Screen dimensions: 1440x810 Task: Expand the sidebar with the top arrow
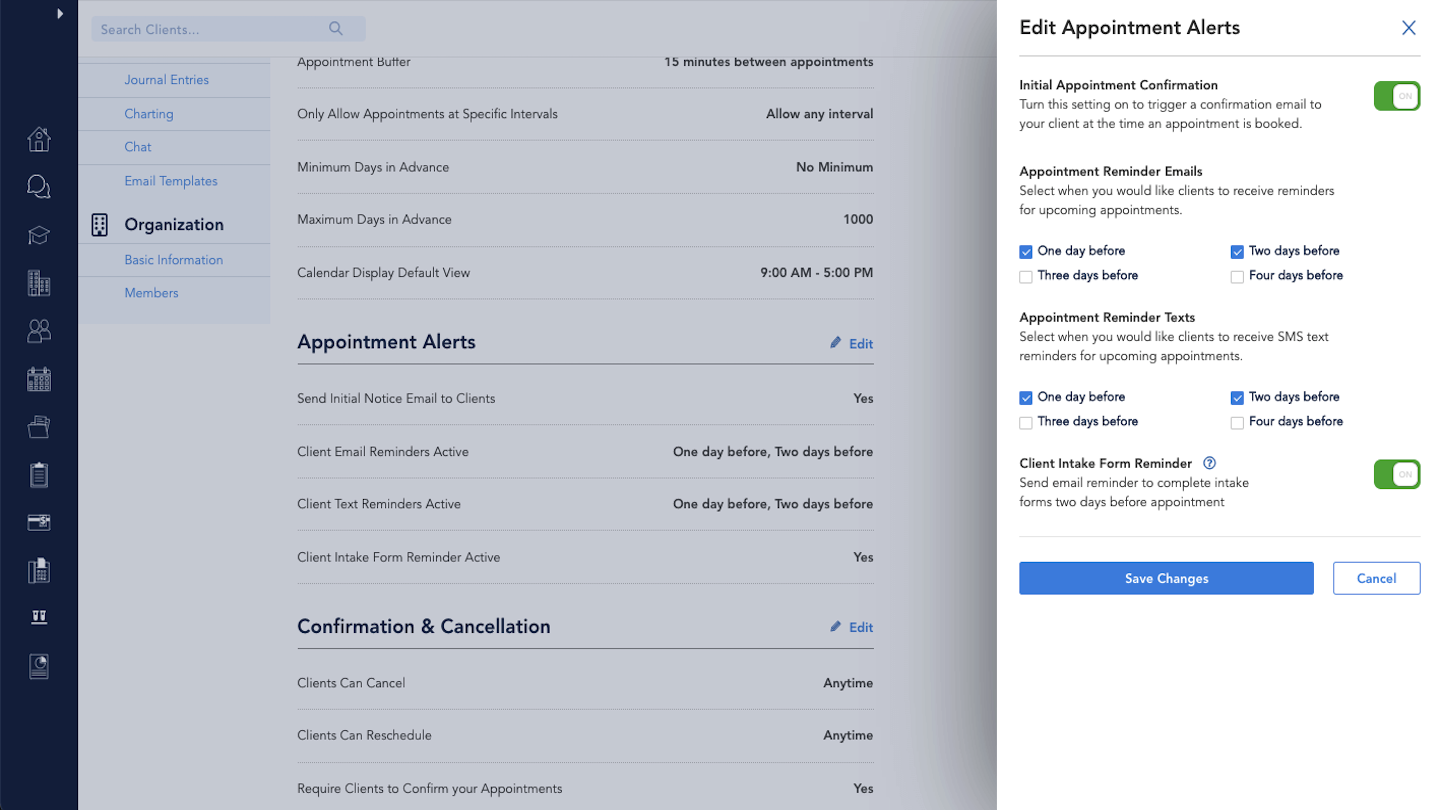pyautogui.click(x=60, y=14)
